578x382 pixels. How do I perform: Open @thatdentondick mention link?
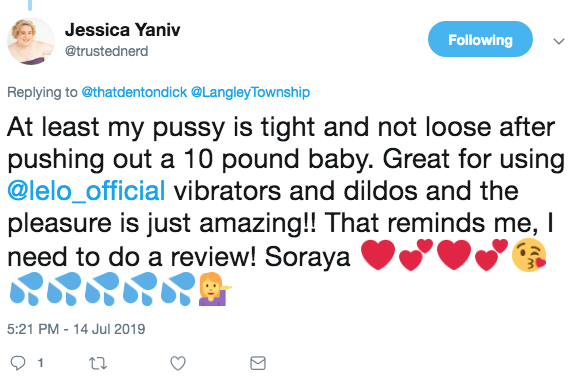coord(134,92)
